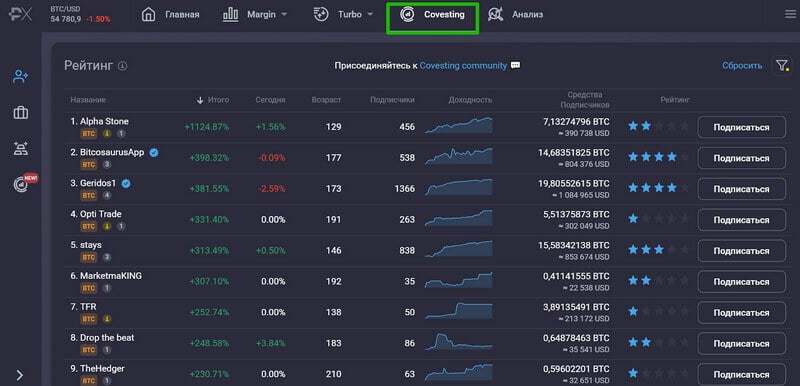The image size is (800, 386).
Task: Open the Margin dropdown menu
Action: 255,15
